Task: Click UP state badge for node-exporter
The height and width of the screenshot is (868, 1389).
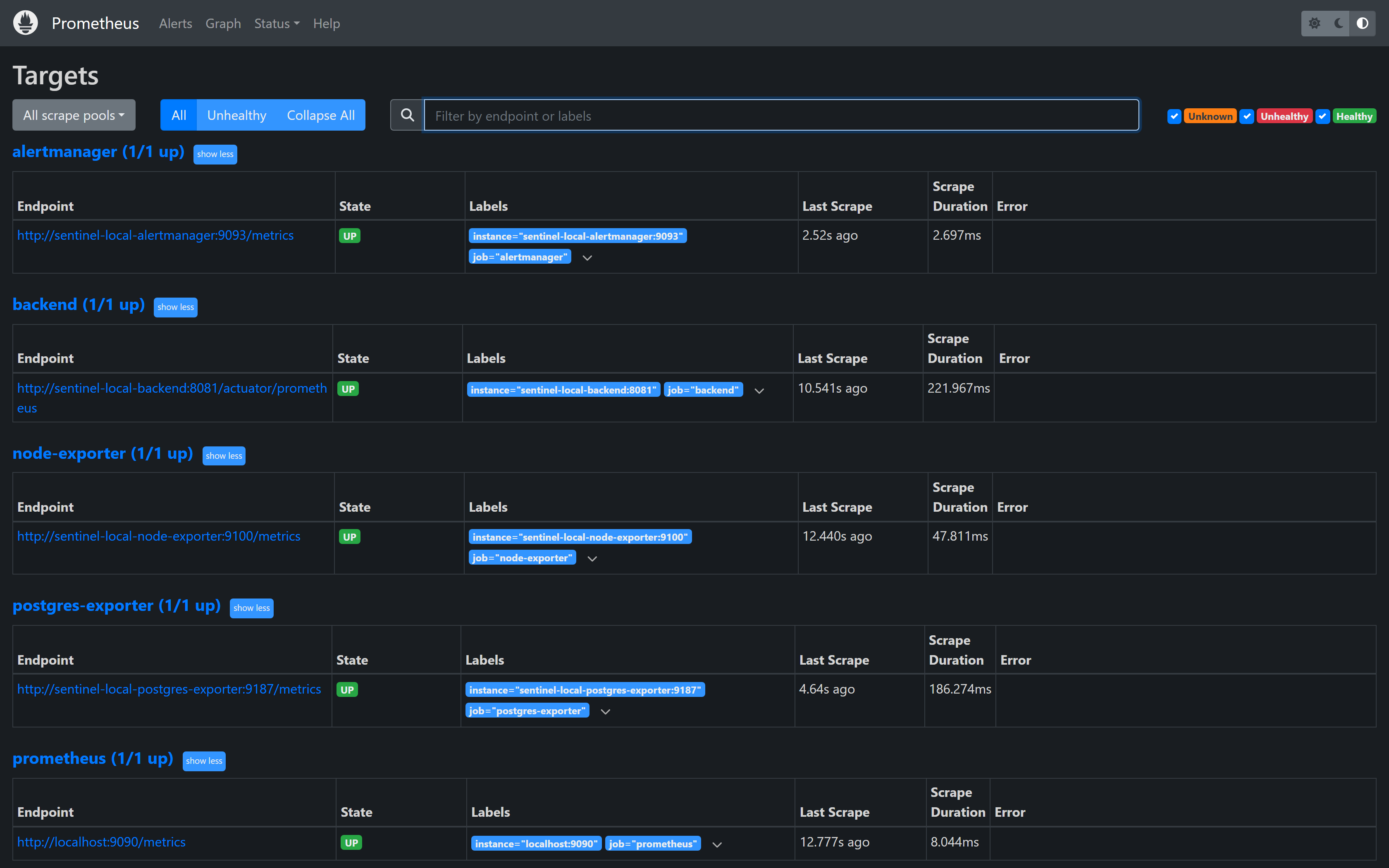Action: tap(350, 537)
